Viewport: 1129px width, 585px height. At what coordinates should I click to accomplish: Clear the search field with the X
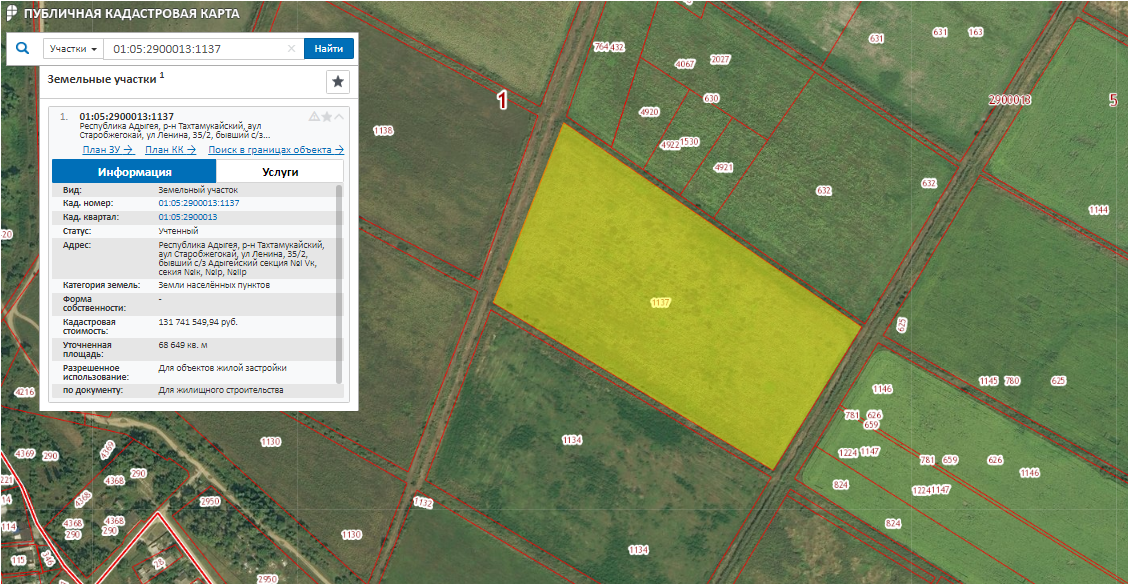(292, 49)
